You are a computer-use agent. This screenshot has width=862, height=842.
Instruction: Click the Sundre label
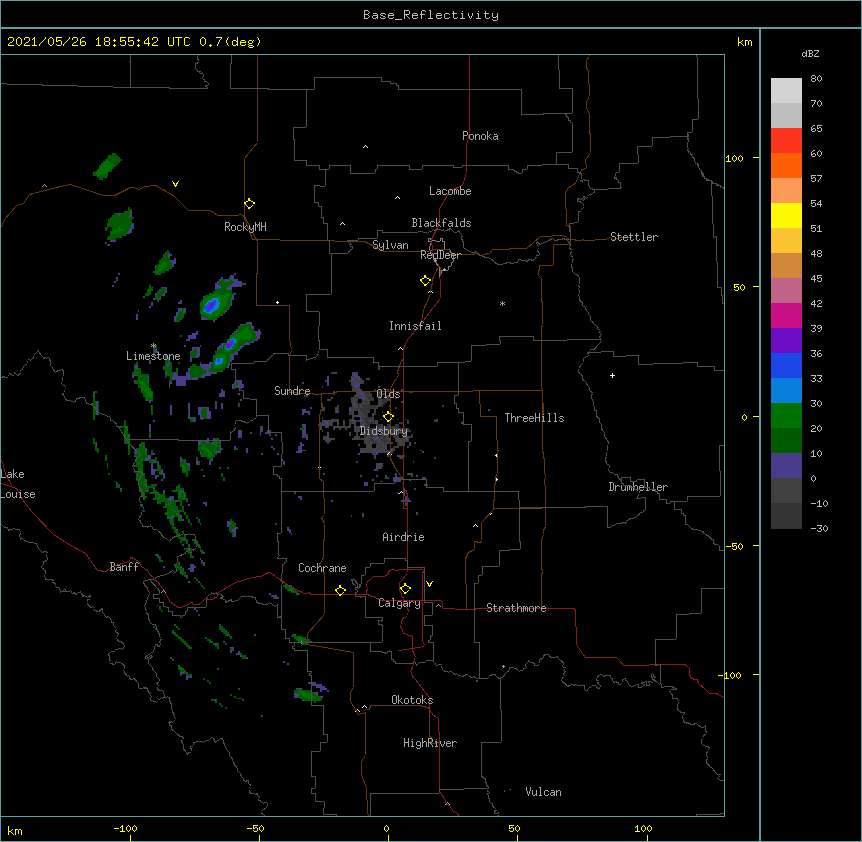(x=292, y=391)
